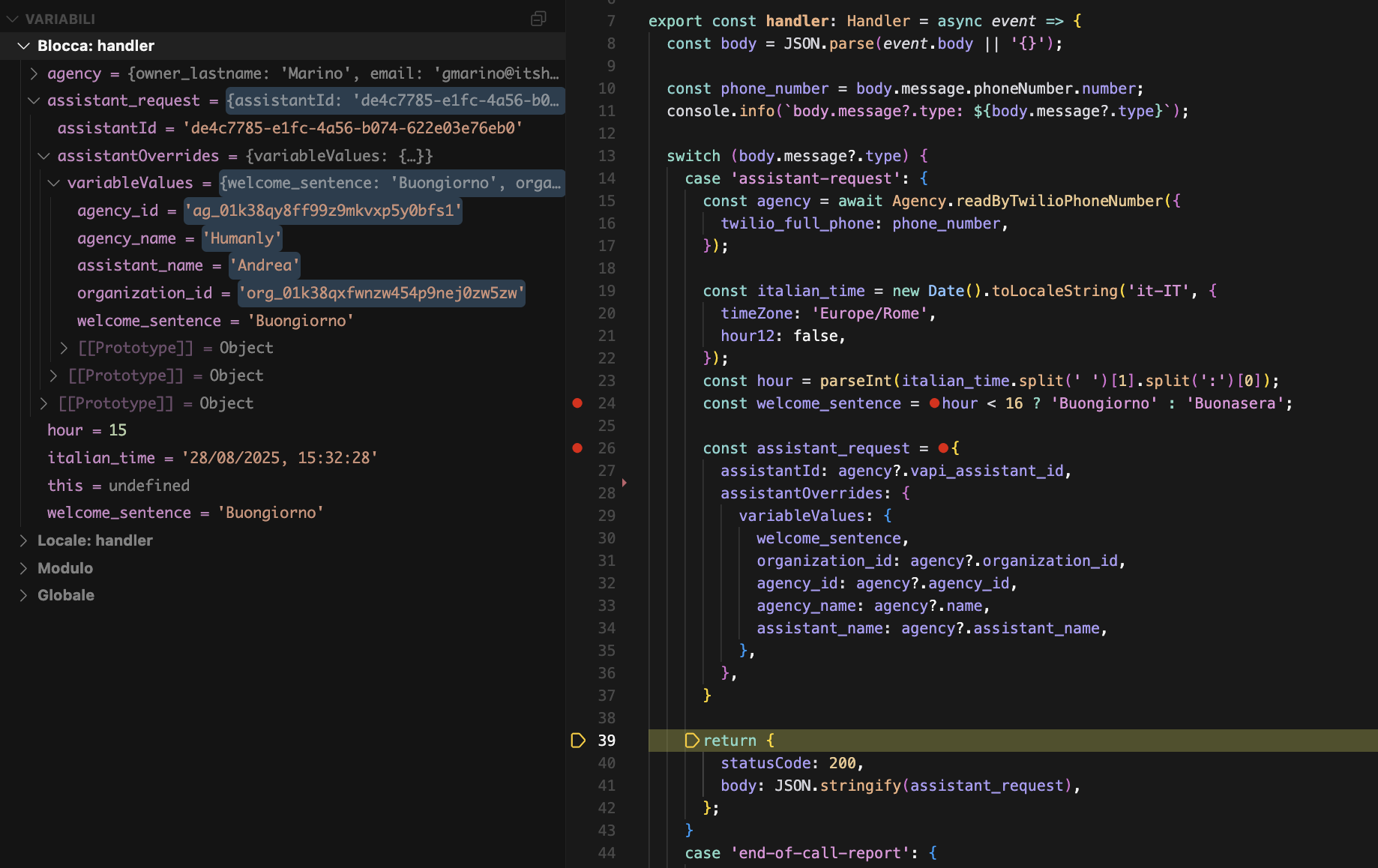Collapse the 'assistantOverrides' node
Screen dimensions: 1378x868
(43, 156)
